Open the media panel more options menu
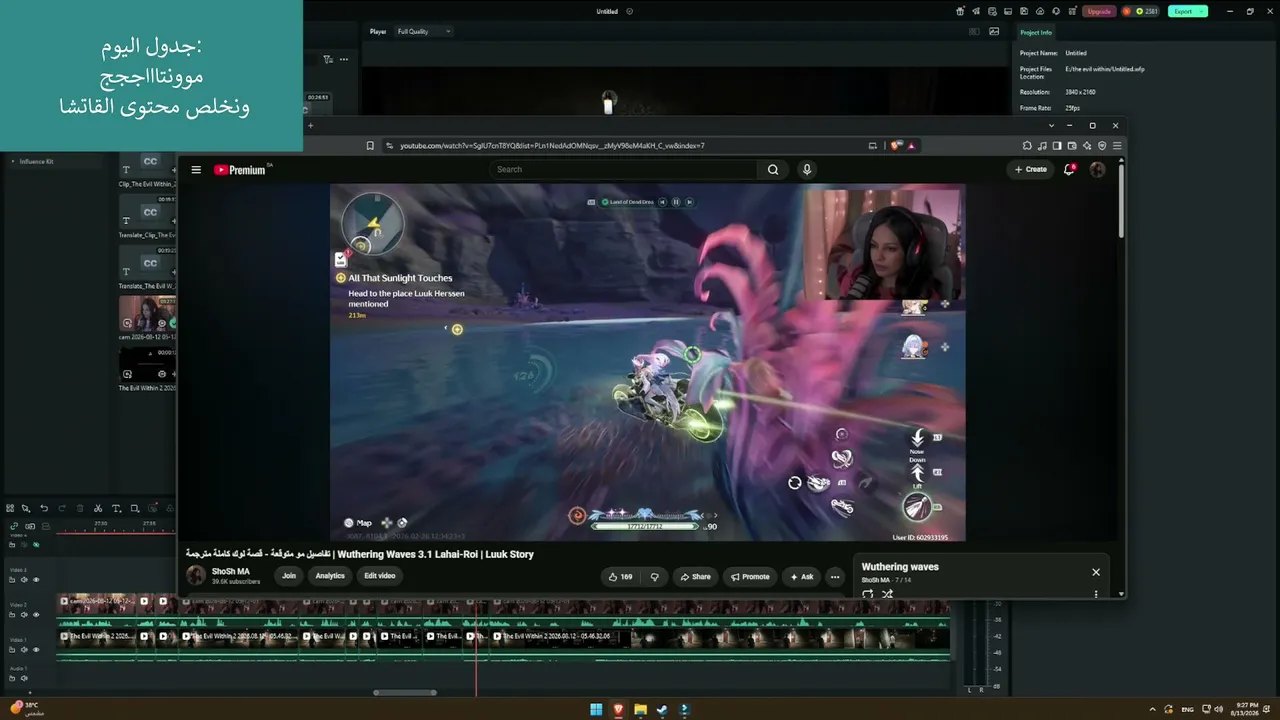The height and width of the screenshot is (720, 1280). click(x=344, y=59)
